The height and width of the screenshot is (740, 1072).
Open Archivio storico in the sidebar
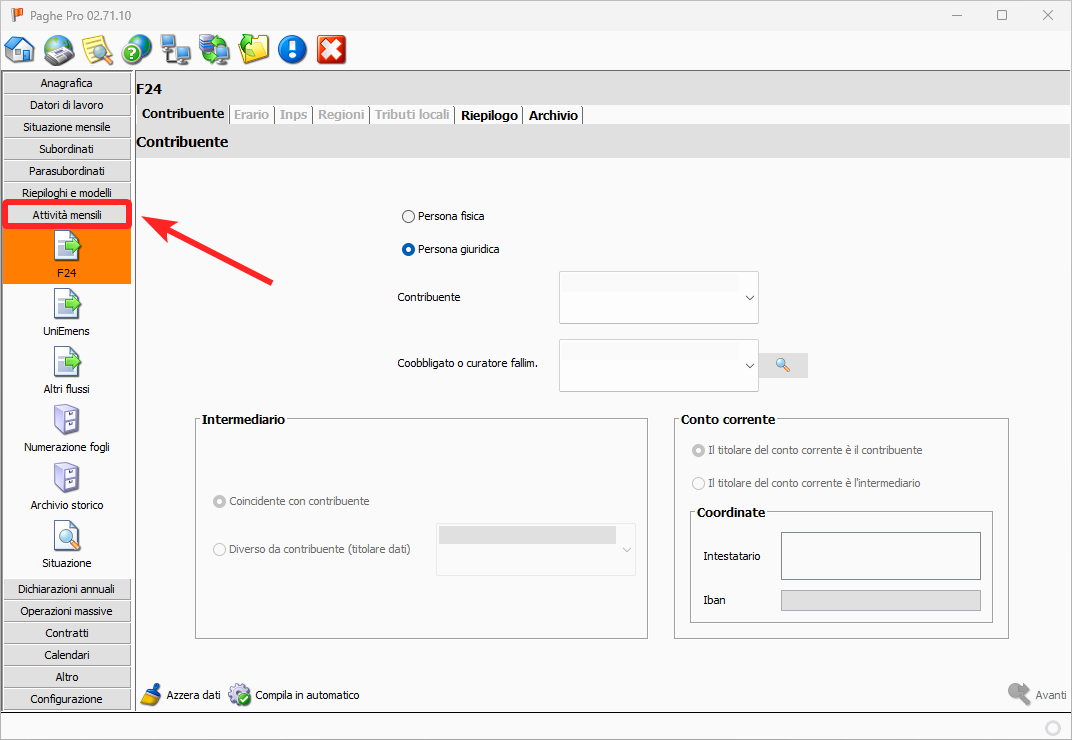coord(67,487)
